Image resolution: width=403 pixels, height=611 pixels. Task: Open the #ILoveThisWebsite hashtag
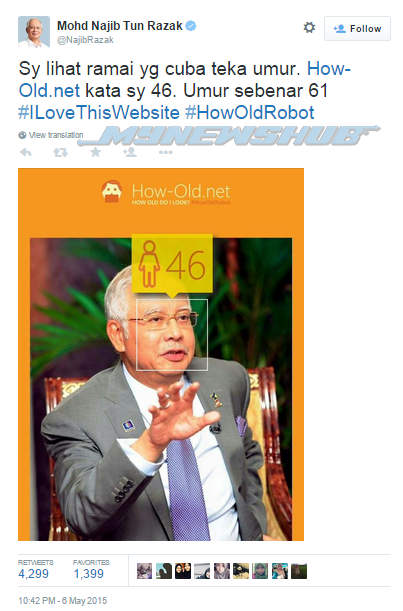(99, 113)
